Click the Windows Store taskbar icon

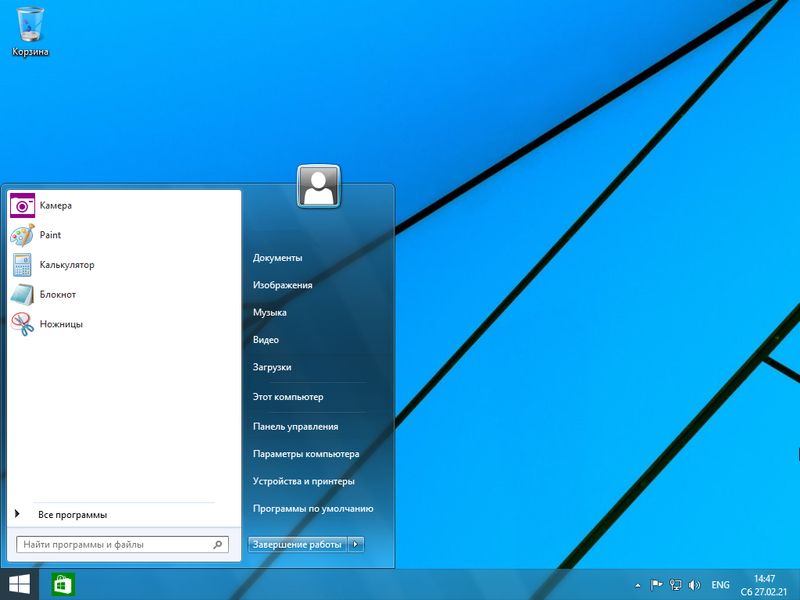pyautogui.click(x=63, y=584)
